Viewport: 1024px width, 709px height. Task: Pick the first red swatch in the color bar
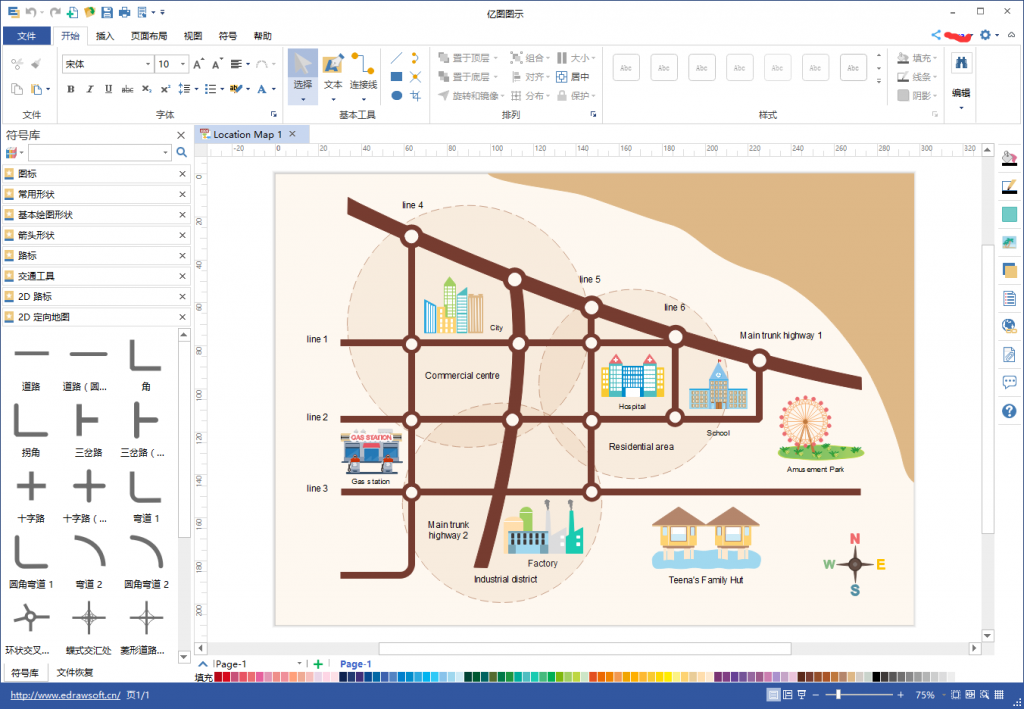click(218, 677)
